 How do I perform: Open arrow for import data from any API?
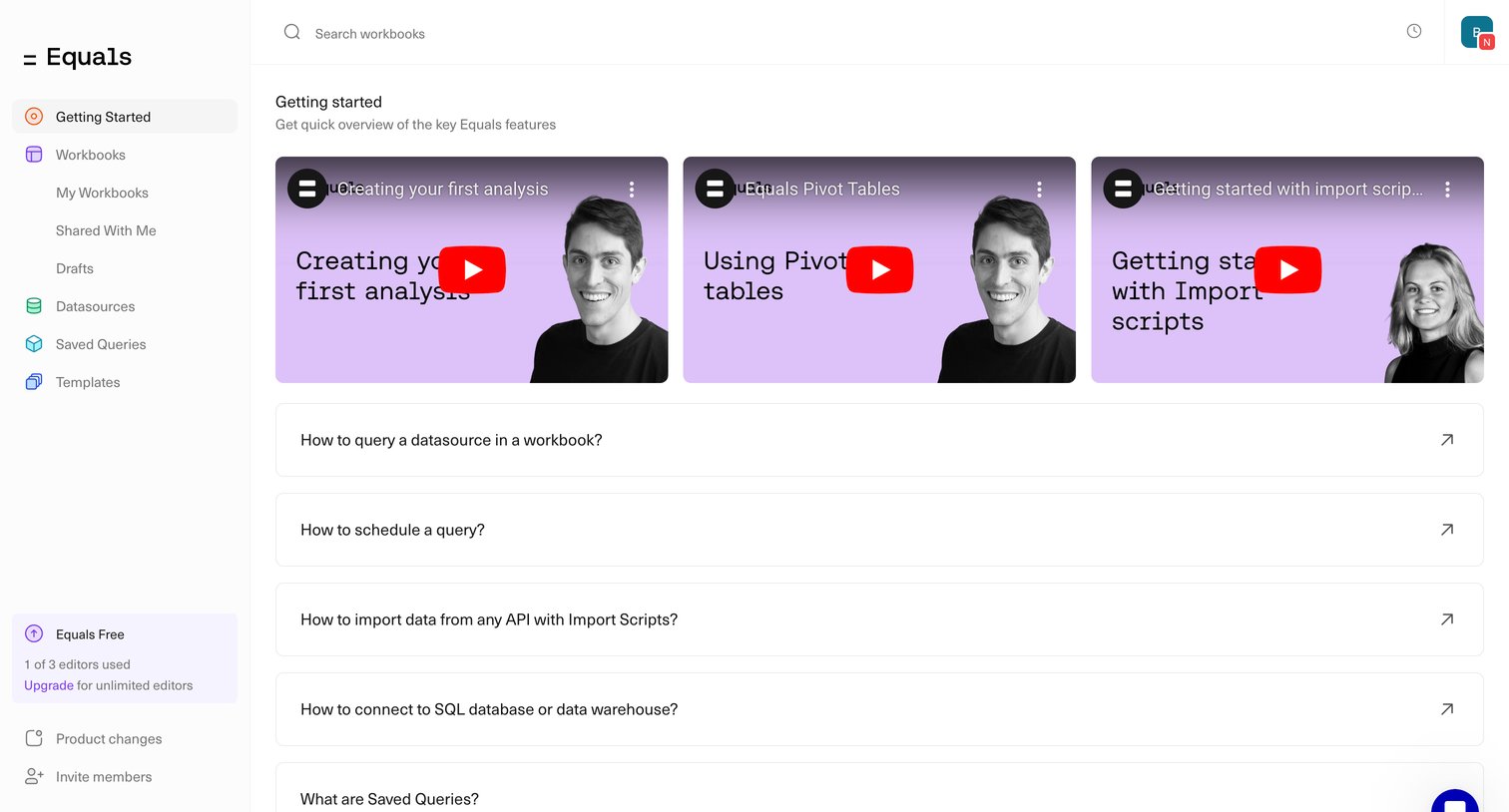click(x=1447, y=619)
